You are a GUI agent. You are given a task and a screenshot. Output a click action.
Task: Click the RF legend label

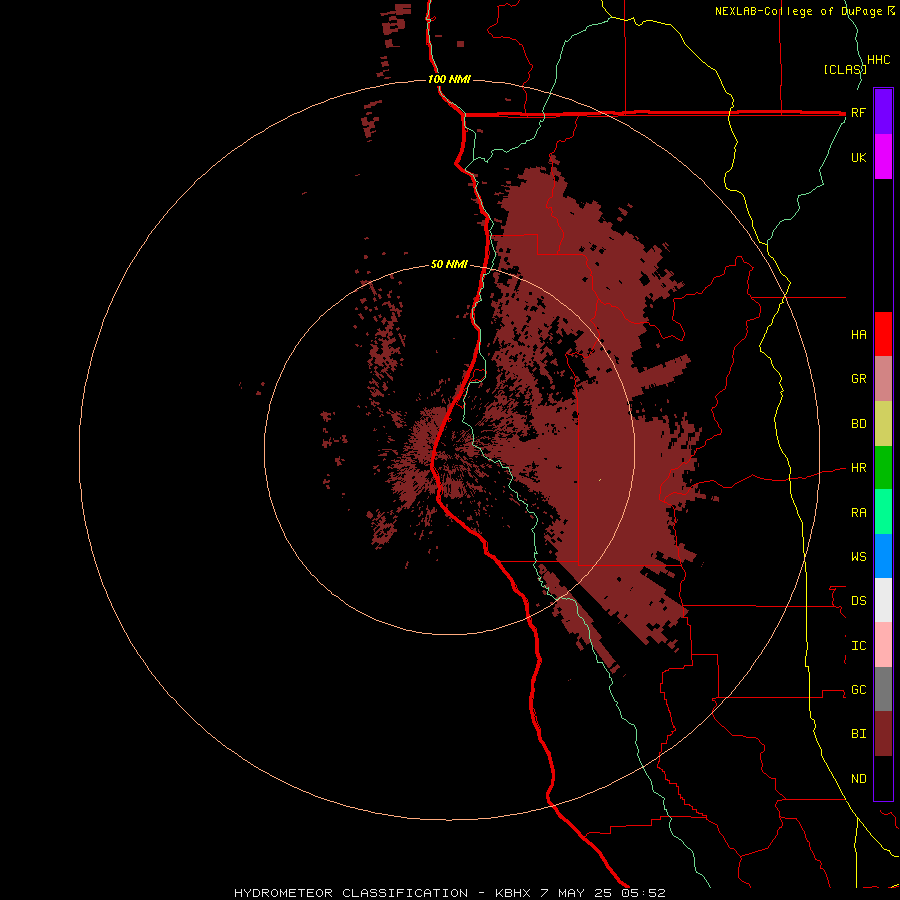coord(859,112)
